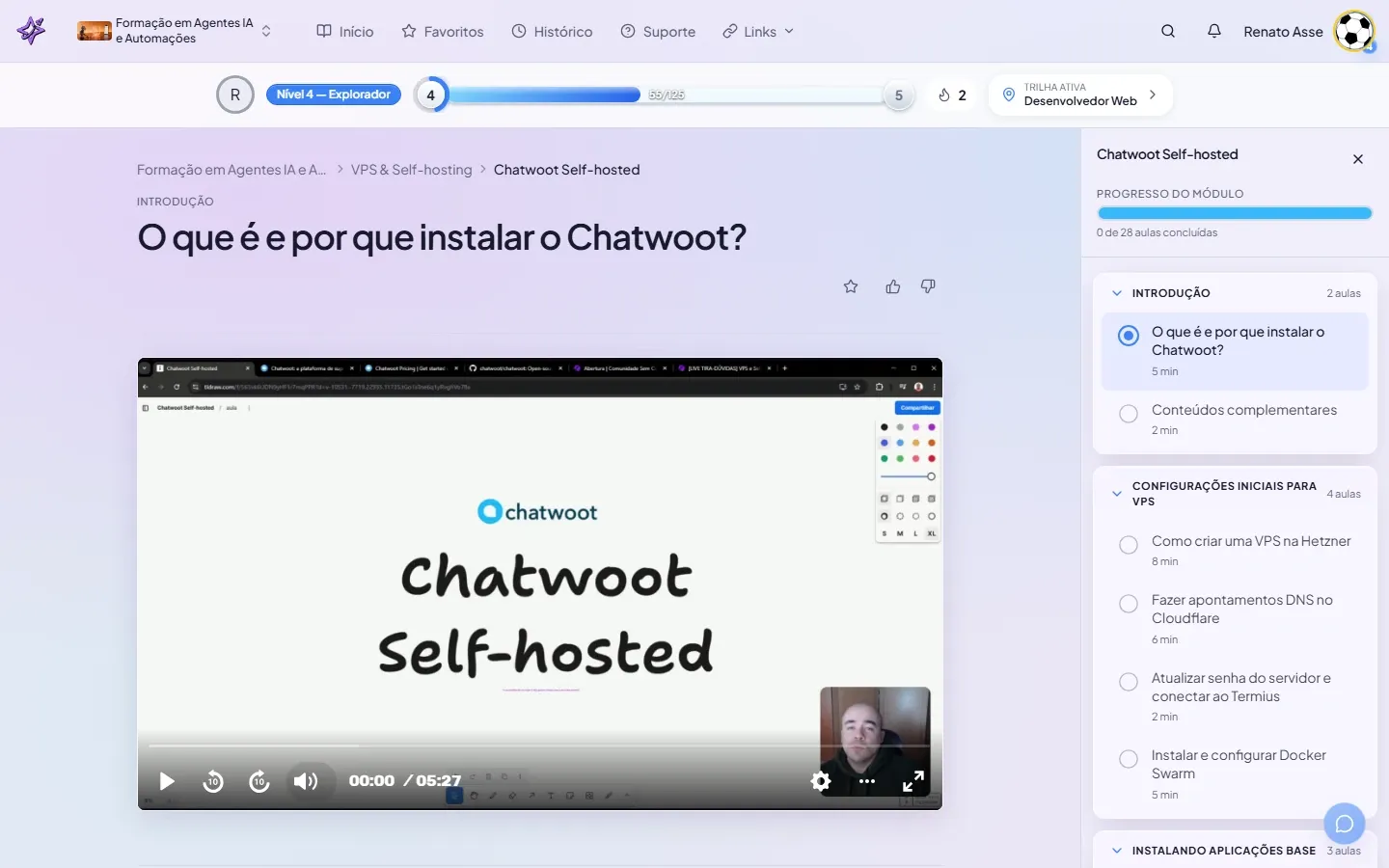Open Renato Asse profile avatar
The height and width of the screenshot is (868, 1389).
tap(1354, 31)
